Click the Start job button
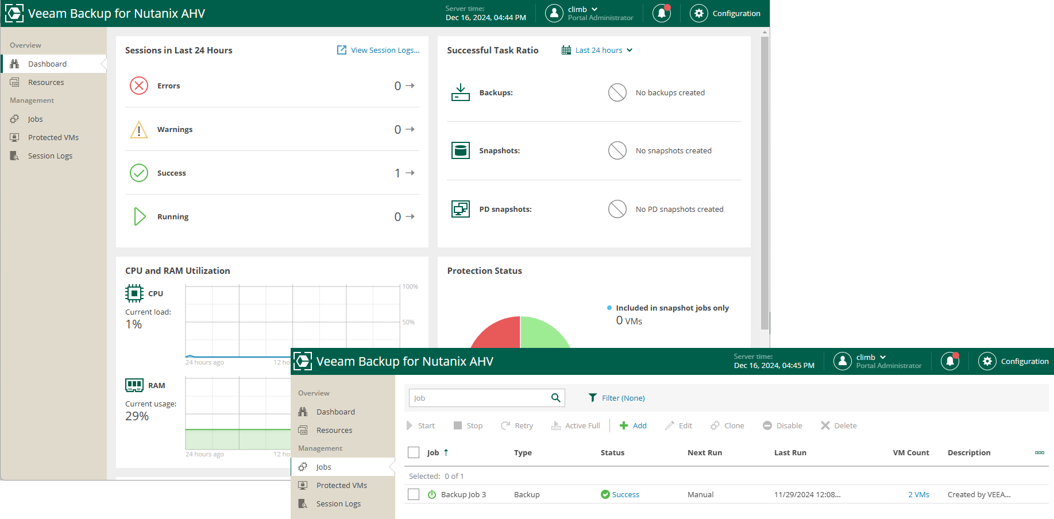1054x519 pixels. pyautogui.click(x=421, y=426)
